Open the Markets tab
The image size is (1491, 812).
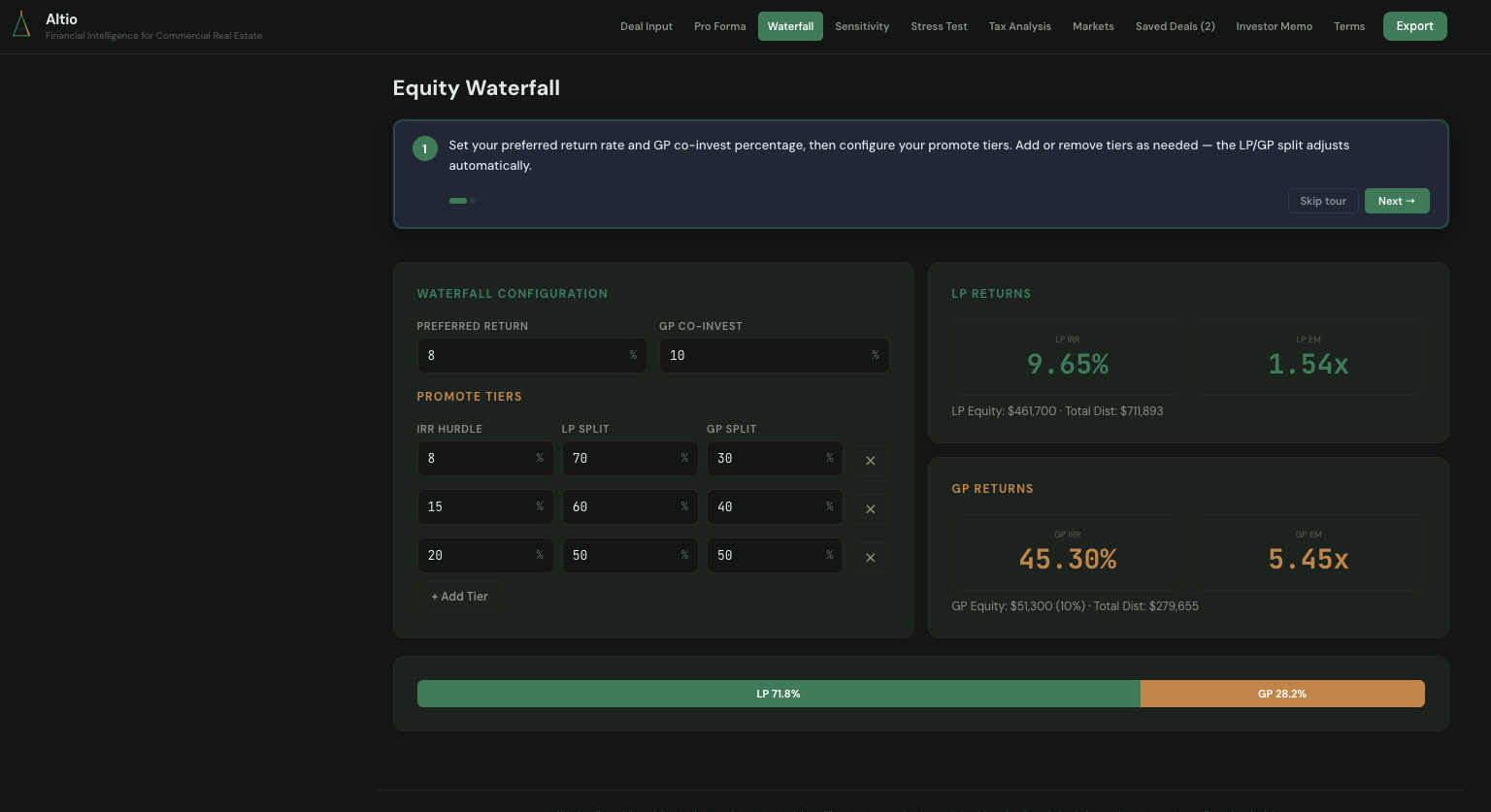1093,26
